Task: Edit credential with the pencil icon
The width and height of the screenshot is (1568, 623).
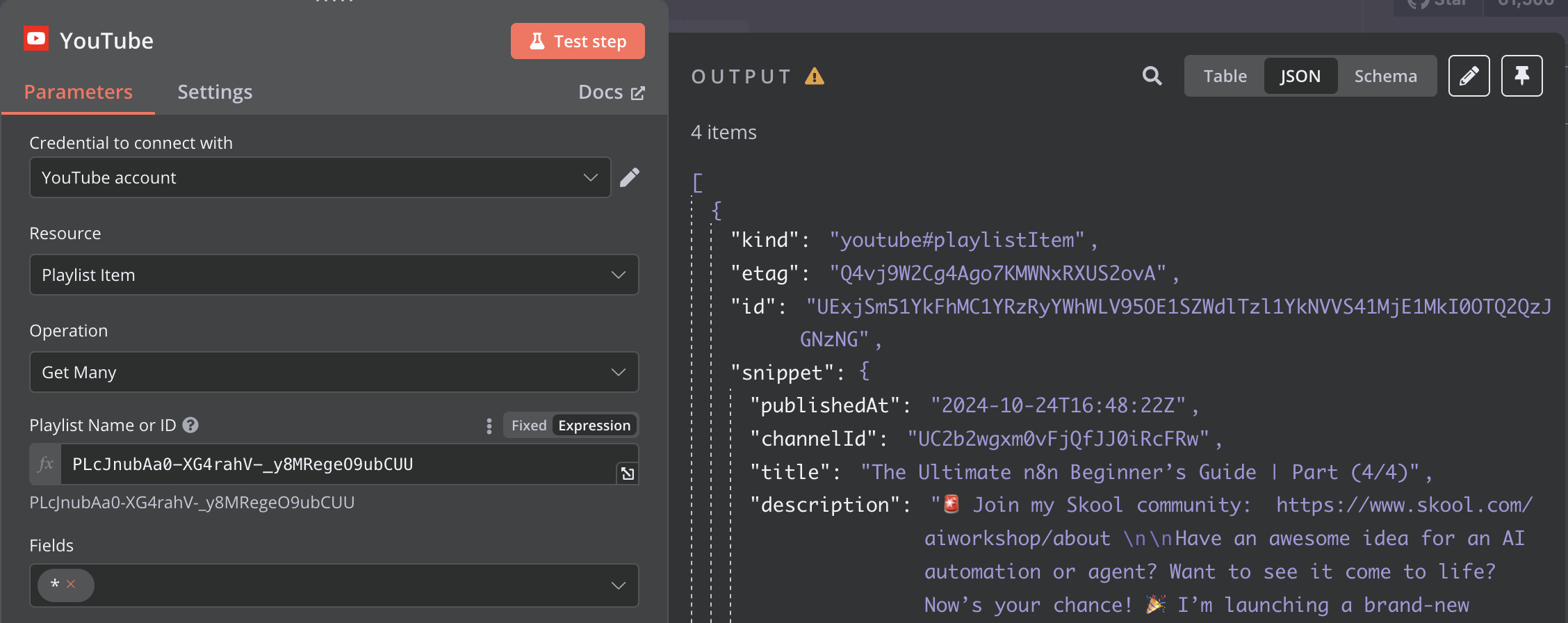Action: coord(630,177)
